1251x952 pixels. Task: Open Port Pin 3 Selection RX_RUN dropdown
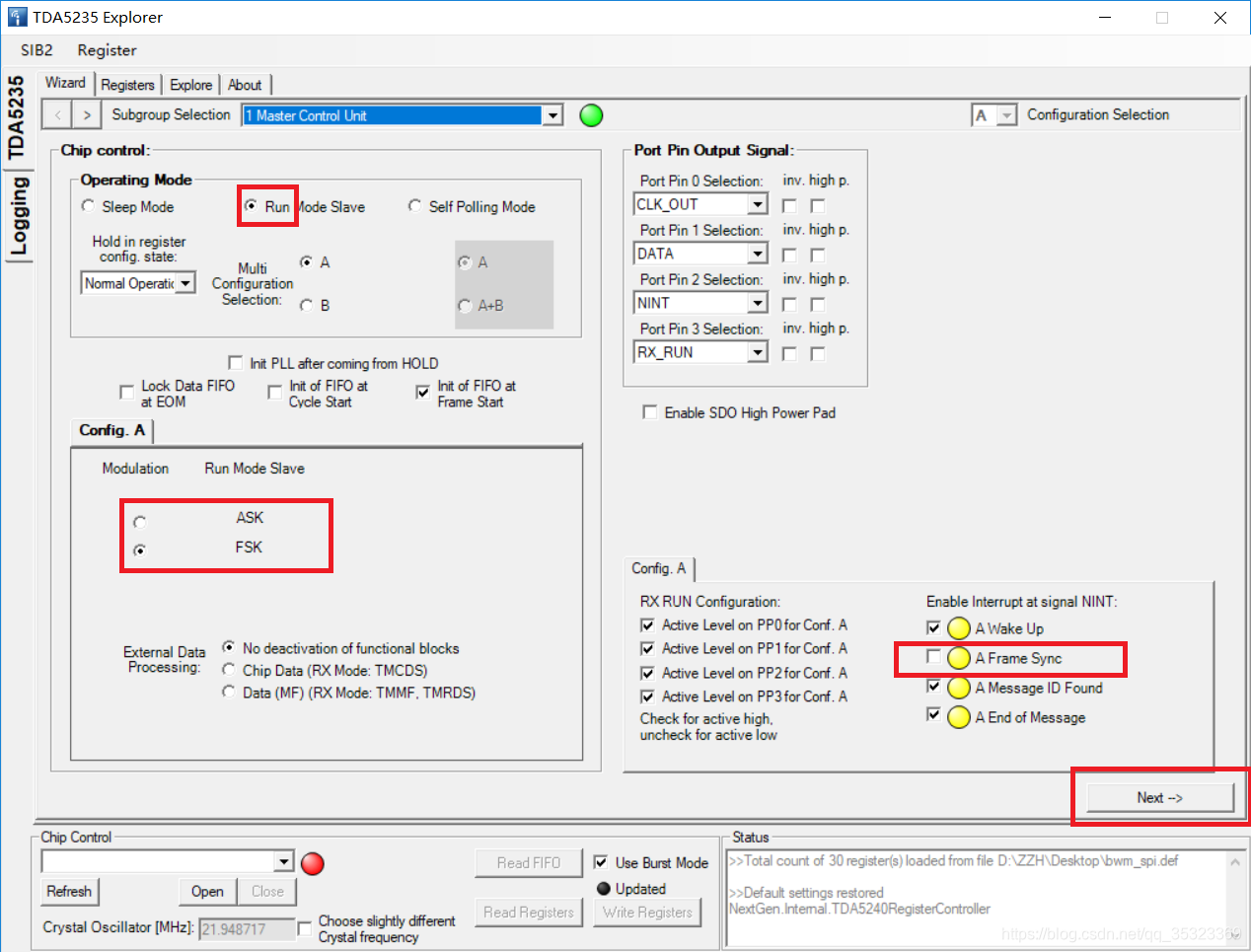pos(757,352)
